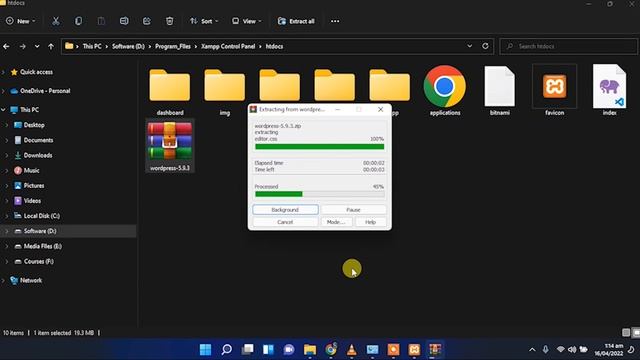Refresh the htdocs folder view

point(485,46)
